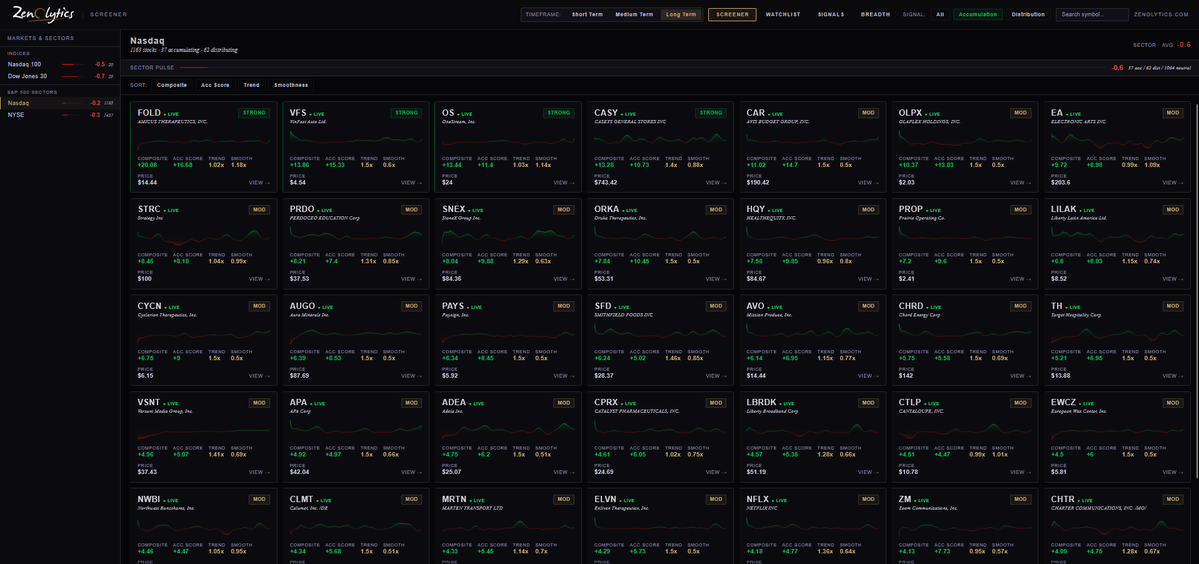Image resolution: width=1199 pixels, height=564 pixels.
Task: Select the Long Term timeframe
Action: click(681, 15)
